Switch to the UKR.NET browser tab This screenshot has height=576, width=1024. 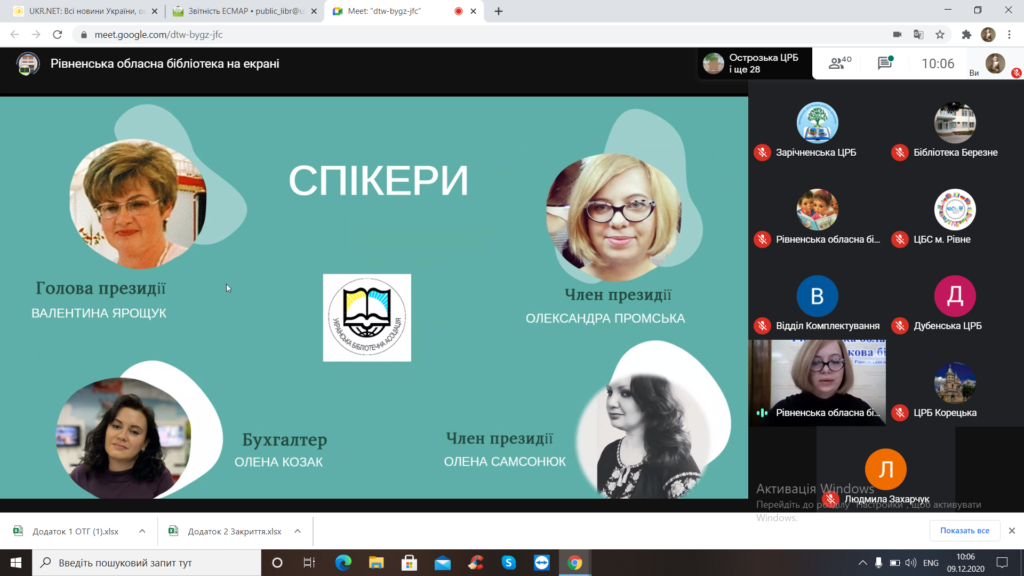[x=78, y=11]
